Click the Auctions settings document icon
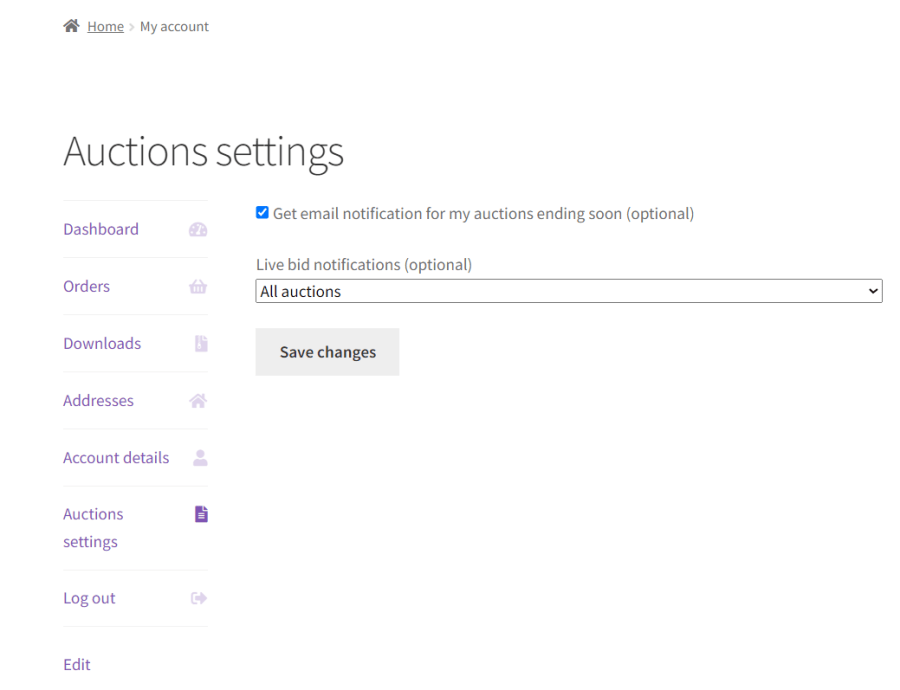The height and width of the screenshot is (690, 900). (201, 514)
